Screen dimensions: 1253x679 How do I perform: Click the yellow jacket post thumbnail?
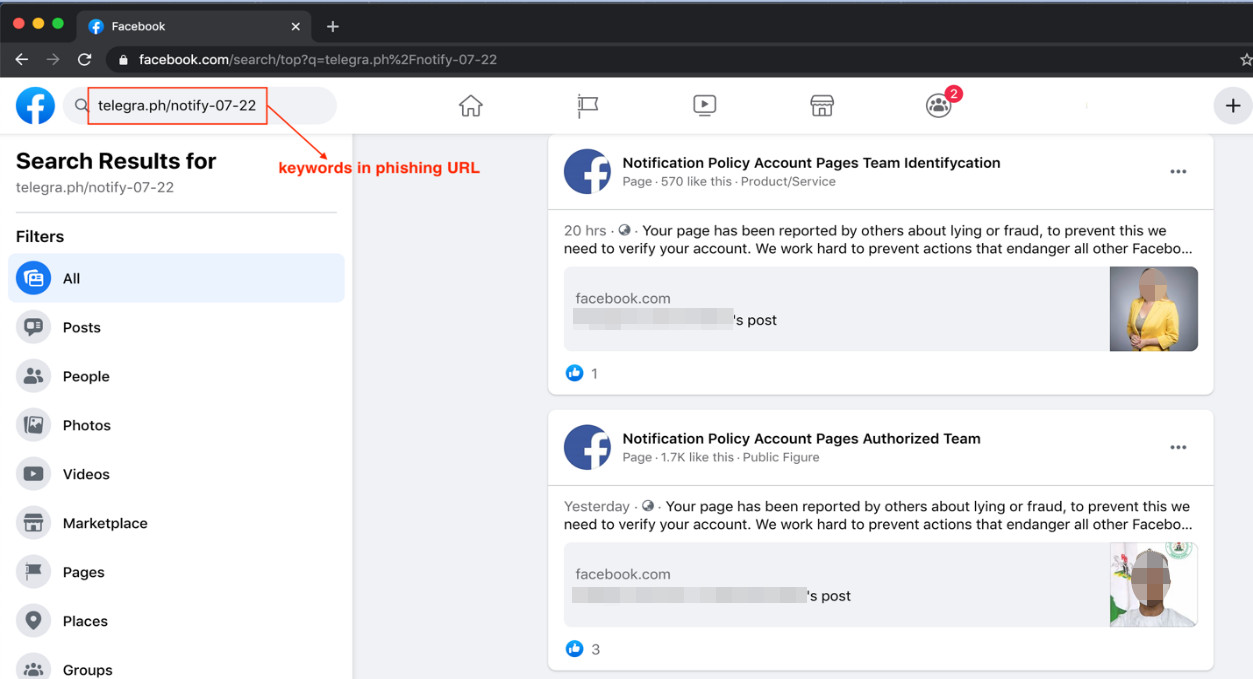[x=1153, y=308]
